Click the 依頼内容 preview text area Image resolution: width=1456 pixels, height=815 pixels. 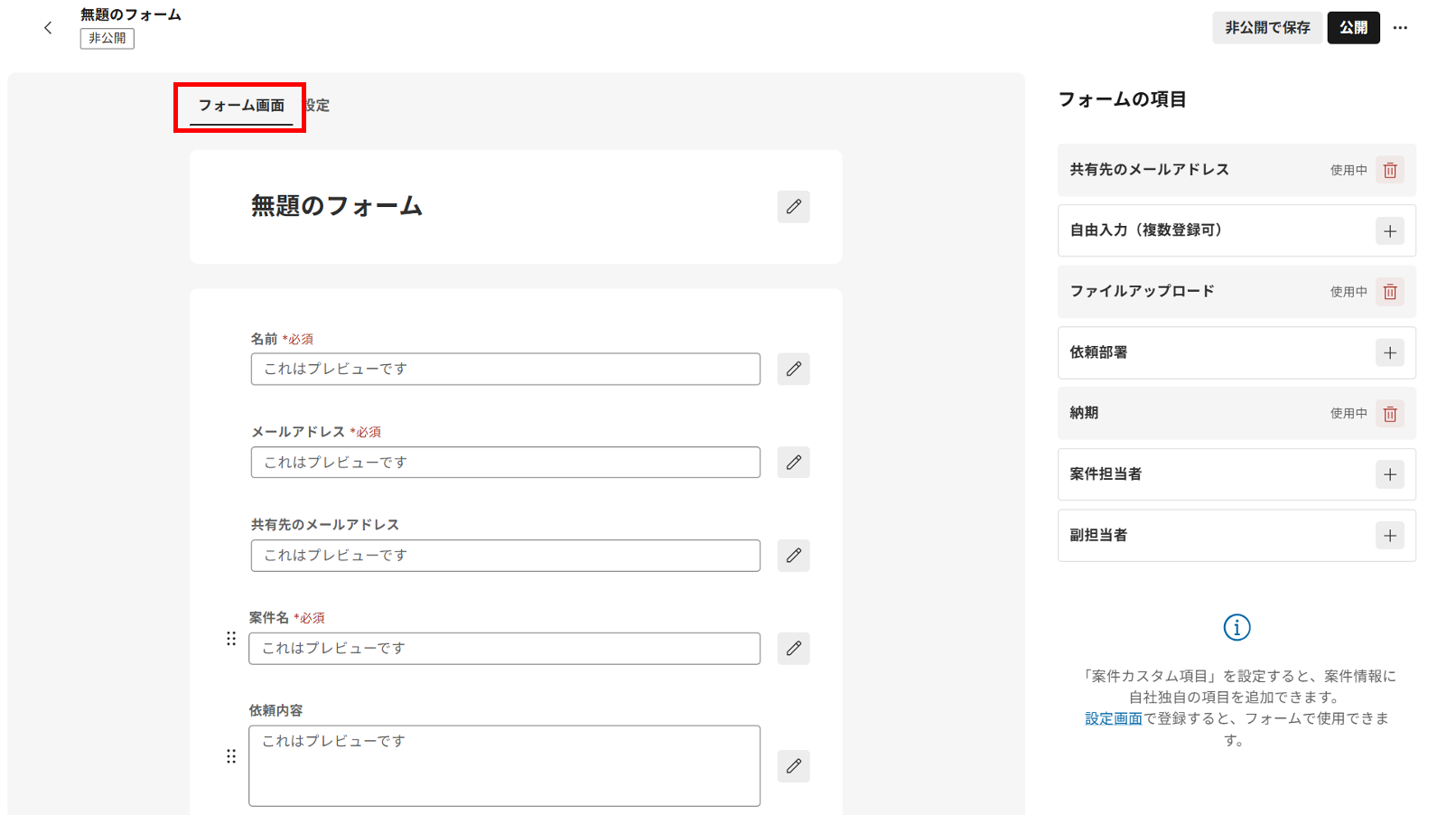[505, 766]
